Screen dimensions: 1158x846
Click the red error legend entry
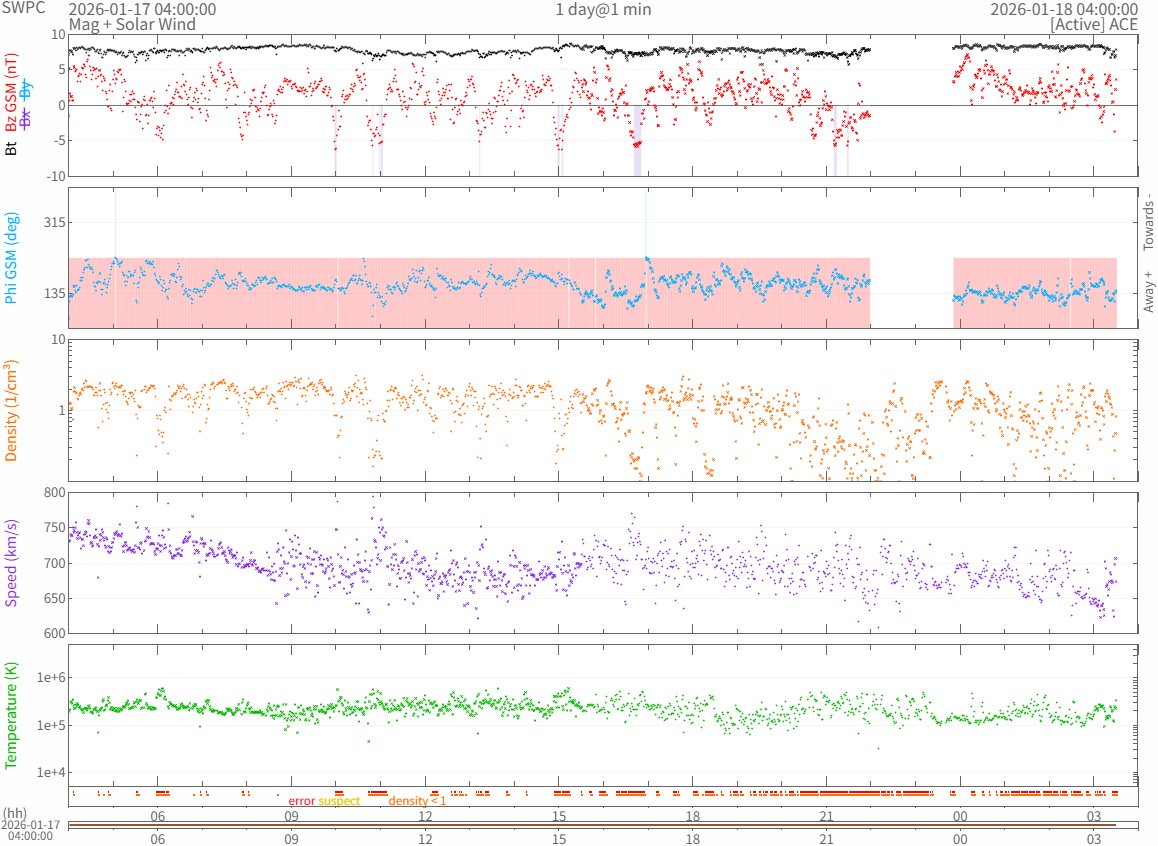click(302, 801)
